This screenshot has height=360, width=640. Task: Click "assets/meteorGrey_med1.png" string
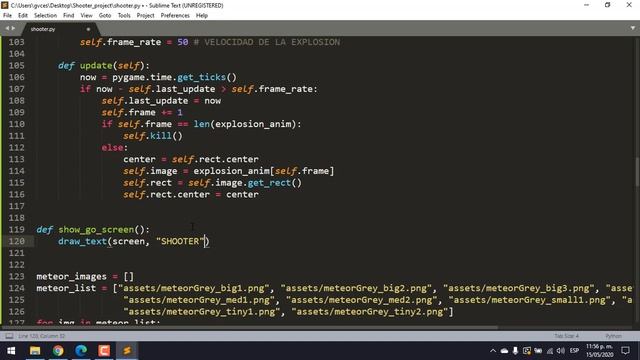(x=199, y=300)
